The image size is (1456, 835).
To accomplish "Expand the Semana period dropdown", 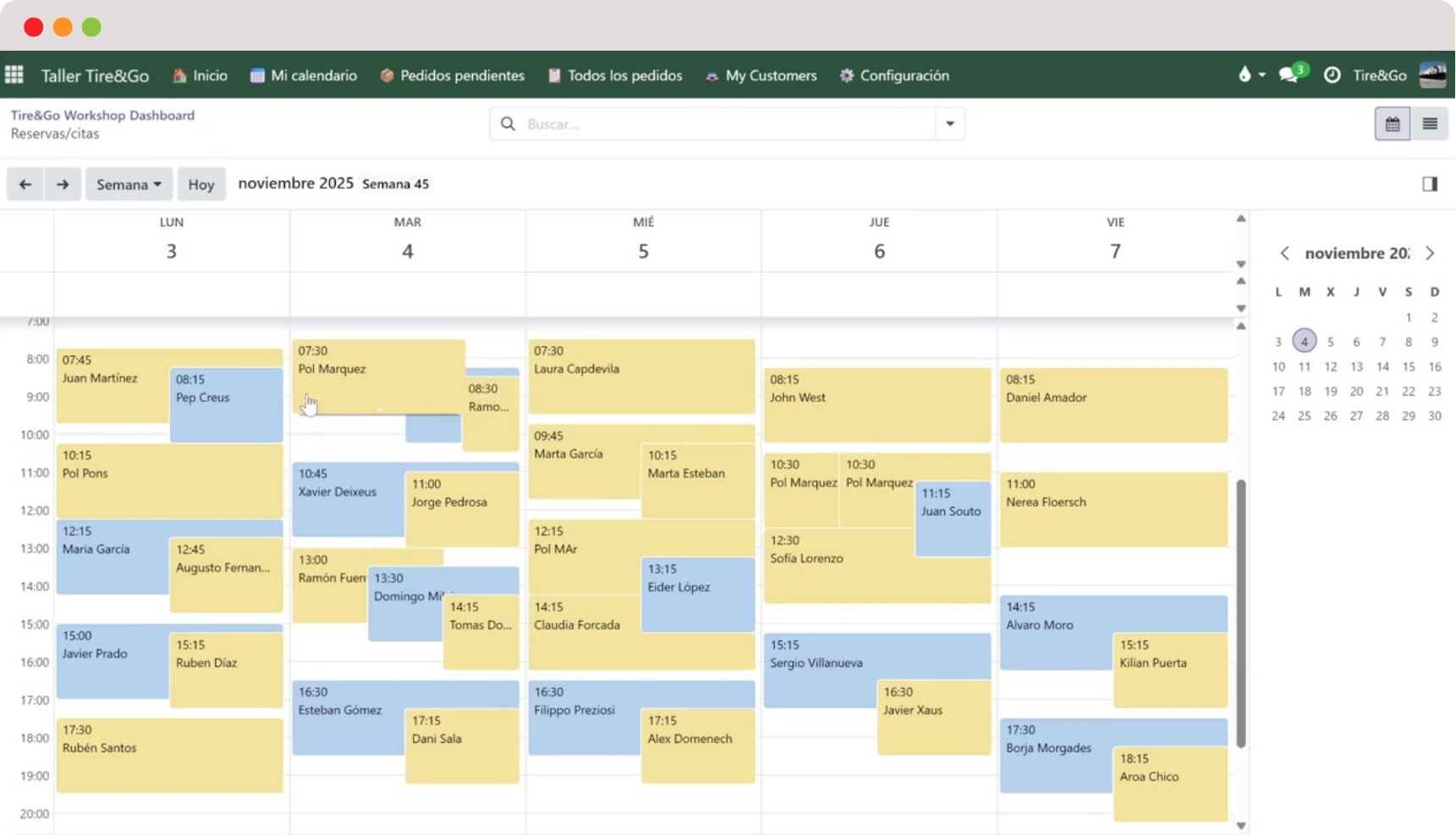I will 129,184.
